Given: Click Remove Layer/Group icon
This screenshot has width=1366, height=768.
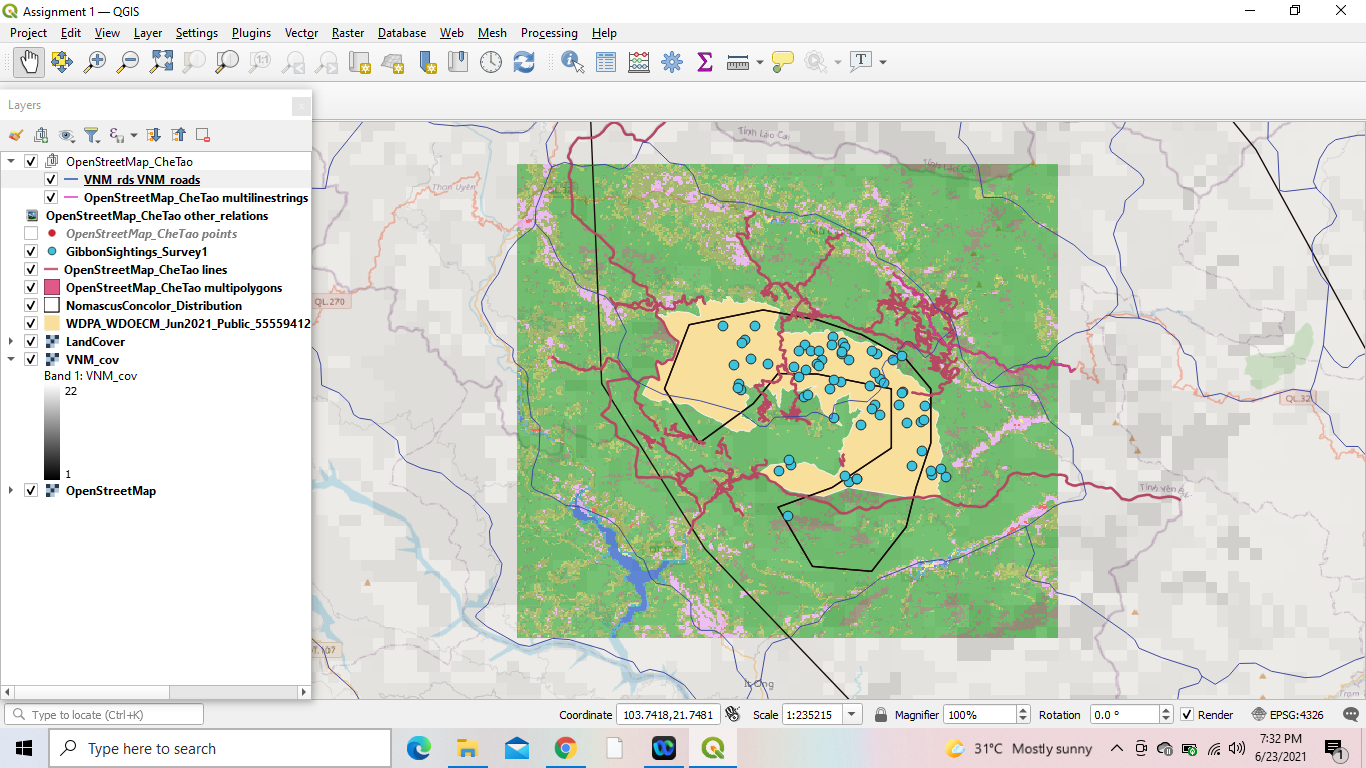Looking at the screenshot, I should 203,135.
